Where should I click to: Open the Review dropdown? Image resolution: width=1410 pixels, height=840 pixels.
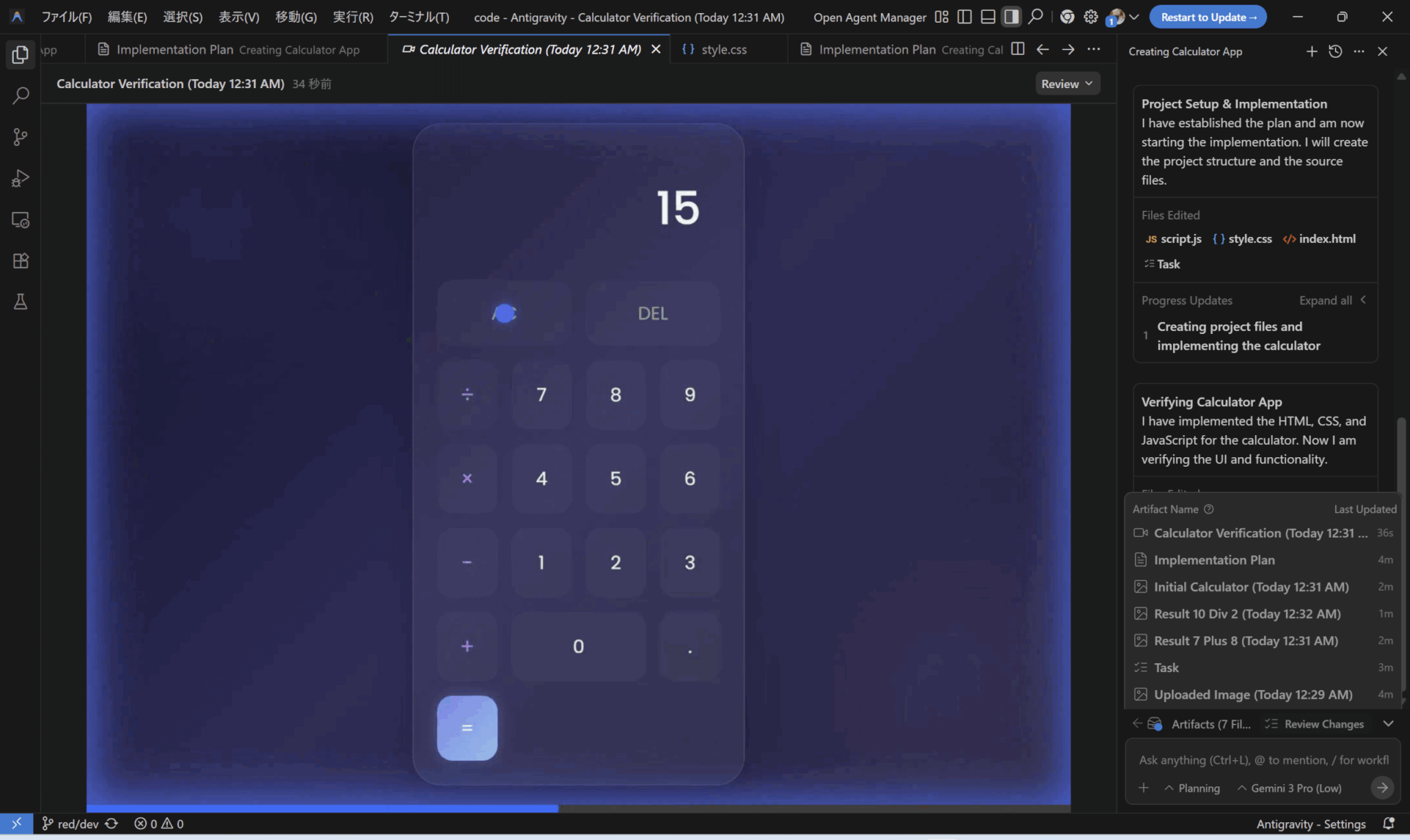click(1066, 84)
